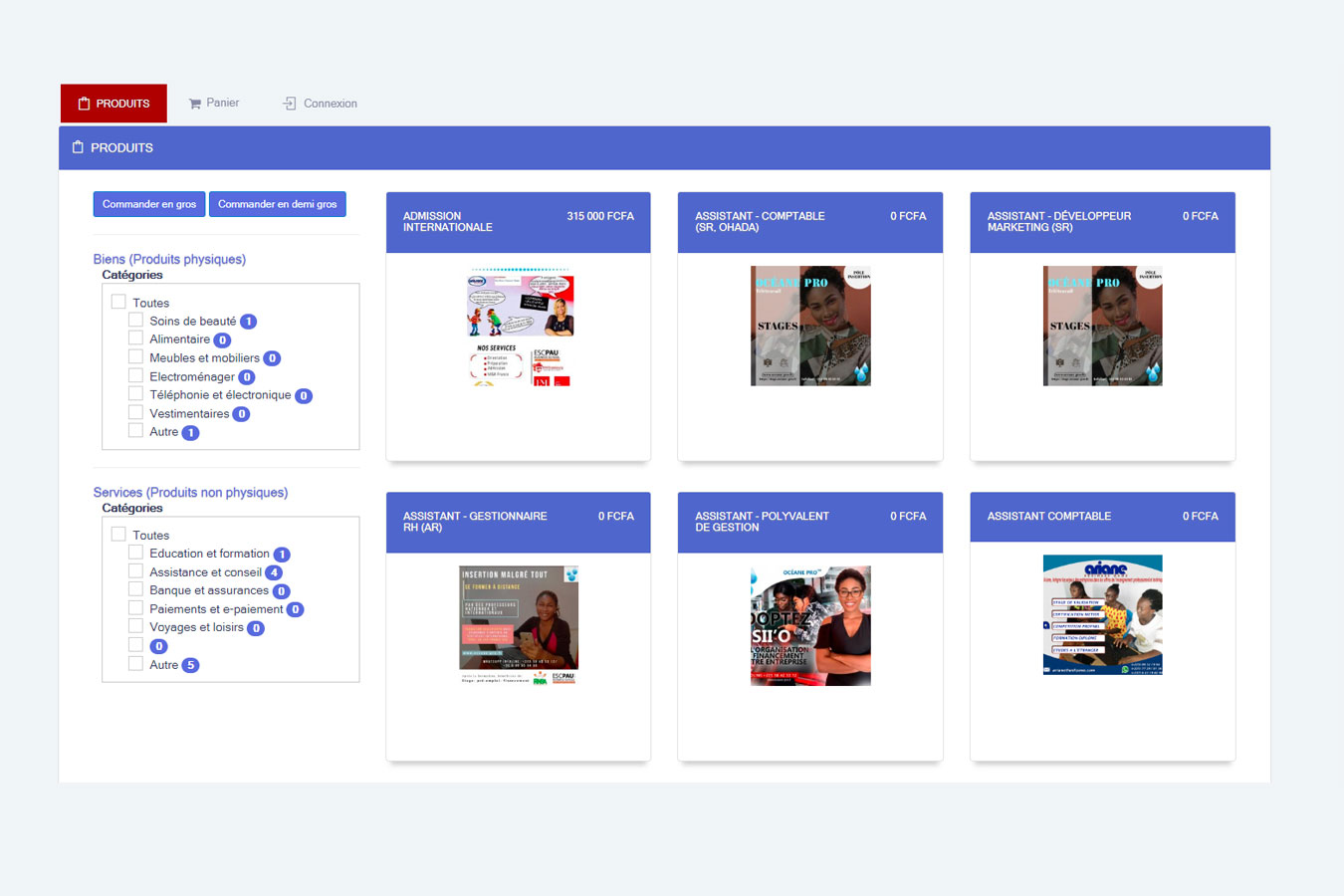Go to the Connexion tab

320,104
